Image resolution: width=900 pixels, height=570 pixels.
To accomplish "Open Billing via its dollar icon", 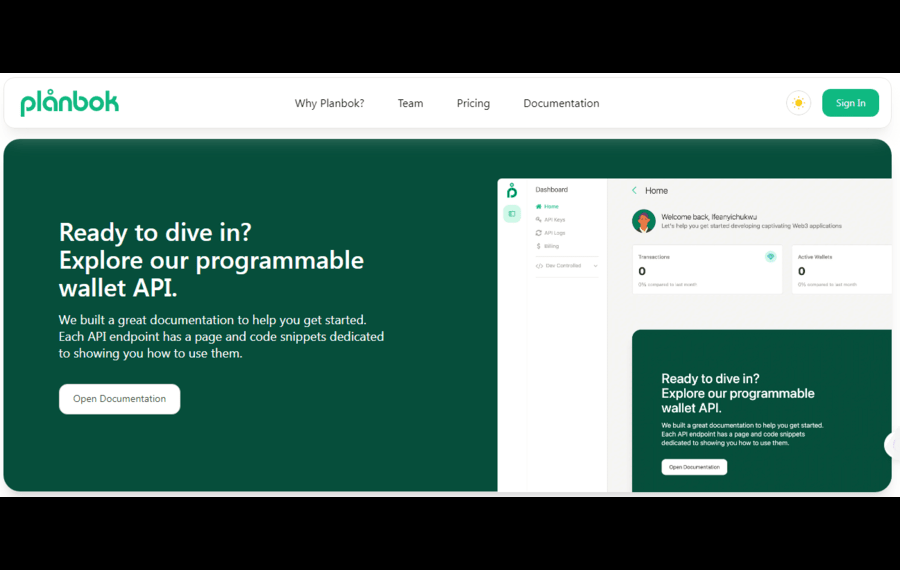I will click(539, 245).
